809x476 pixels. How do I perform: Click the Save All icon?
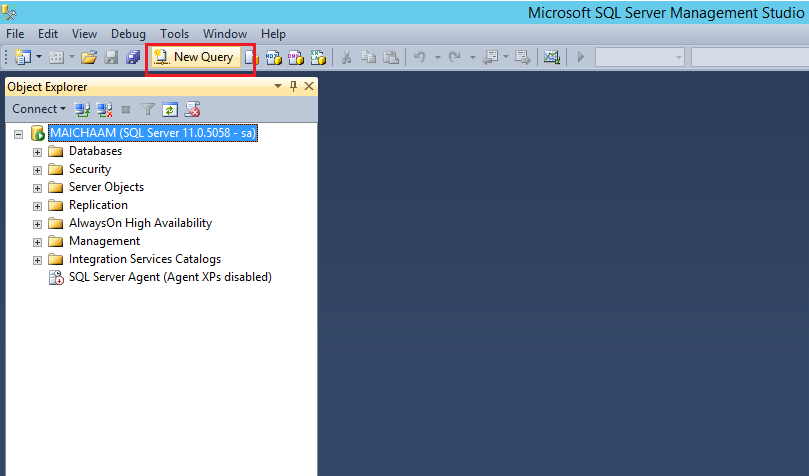133,57
